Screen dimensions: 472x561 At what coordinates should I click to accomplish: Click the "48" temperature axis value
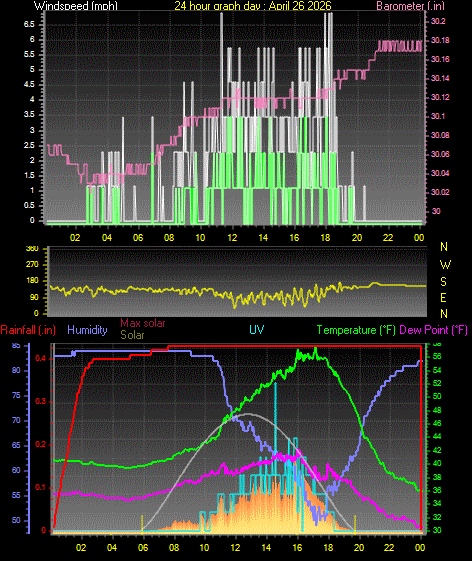(x=437, y=410)
